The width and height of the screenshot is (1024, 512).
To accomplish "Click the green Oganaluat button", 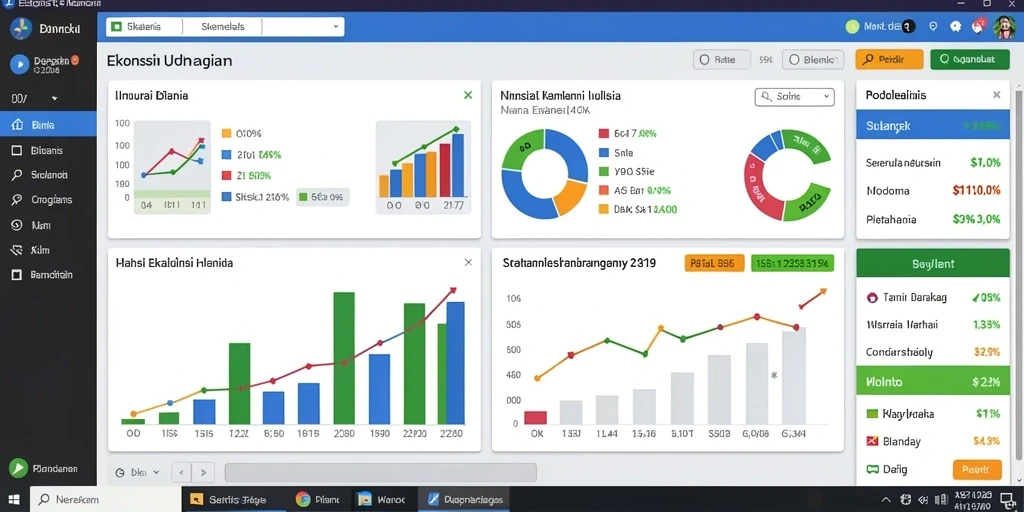I will (x=970, y=59).
